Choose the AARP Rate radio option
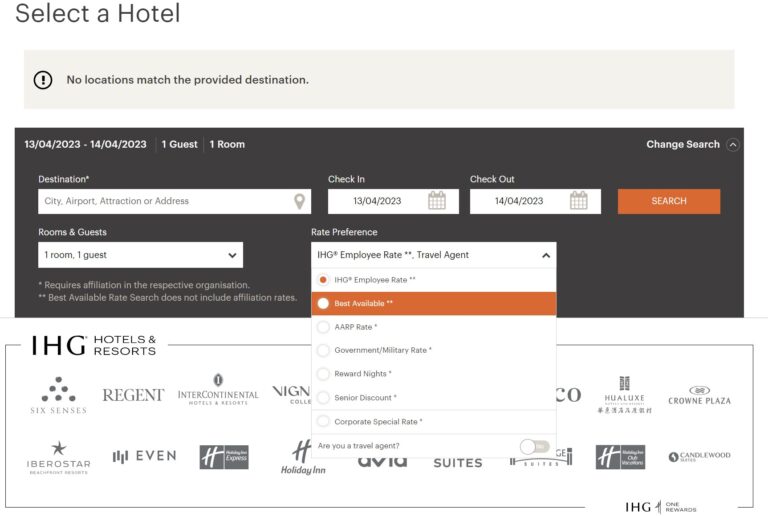 tap(323, 327)
